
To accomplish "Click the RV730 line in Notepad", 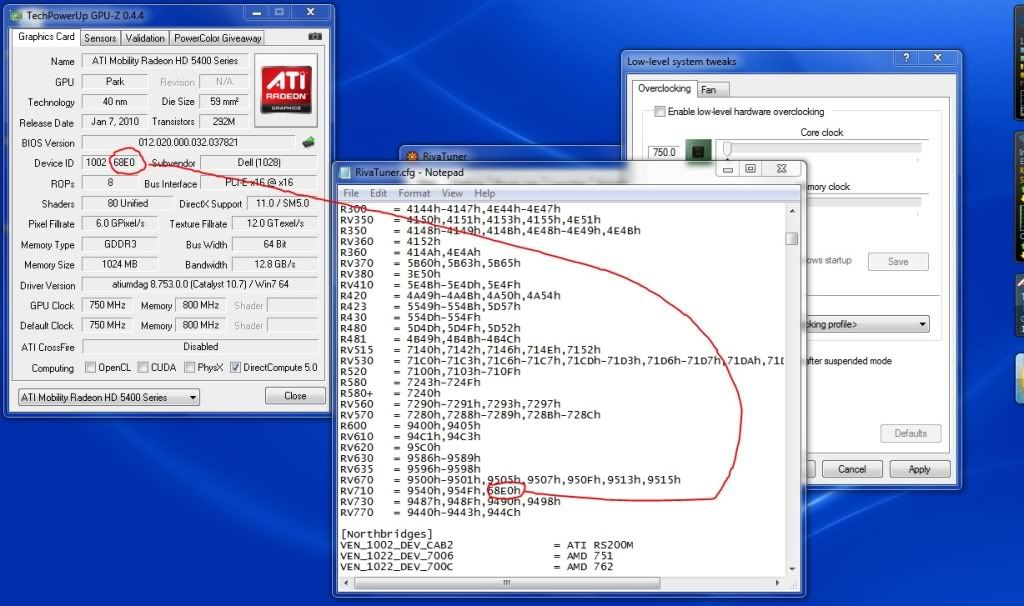I will click(x=451, y=502).
